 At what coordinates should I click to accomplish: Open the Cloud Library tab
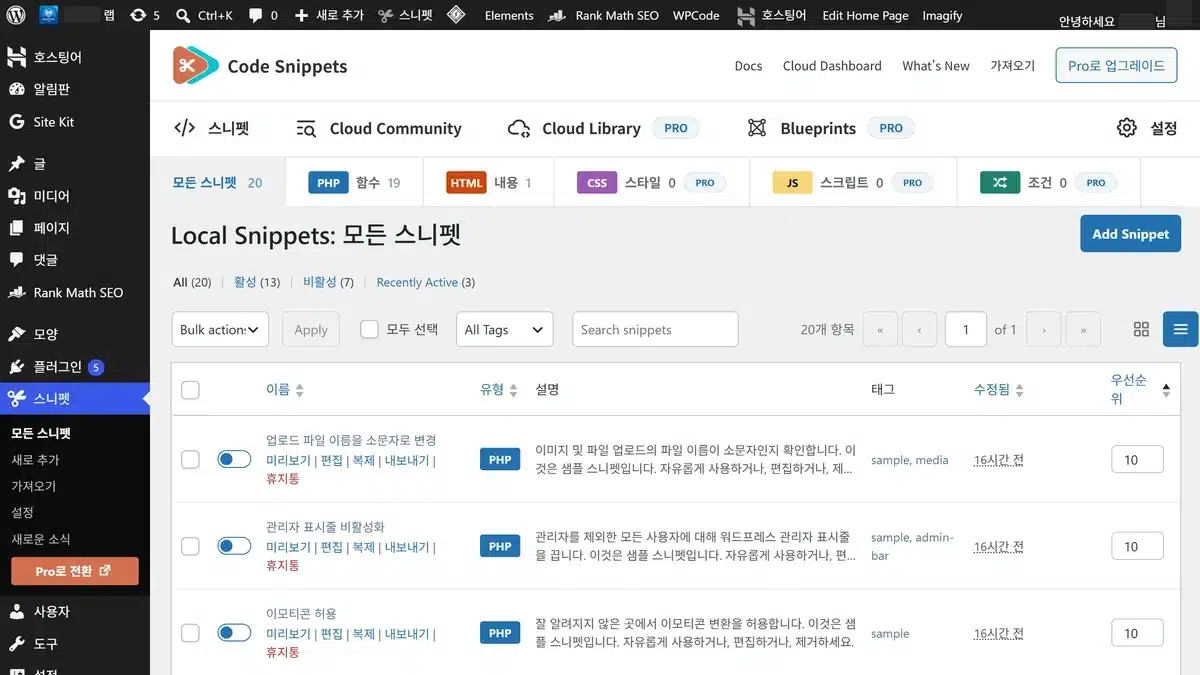[x=603, y=128]
